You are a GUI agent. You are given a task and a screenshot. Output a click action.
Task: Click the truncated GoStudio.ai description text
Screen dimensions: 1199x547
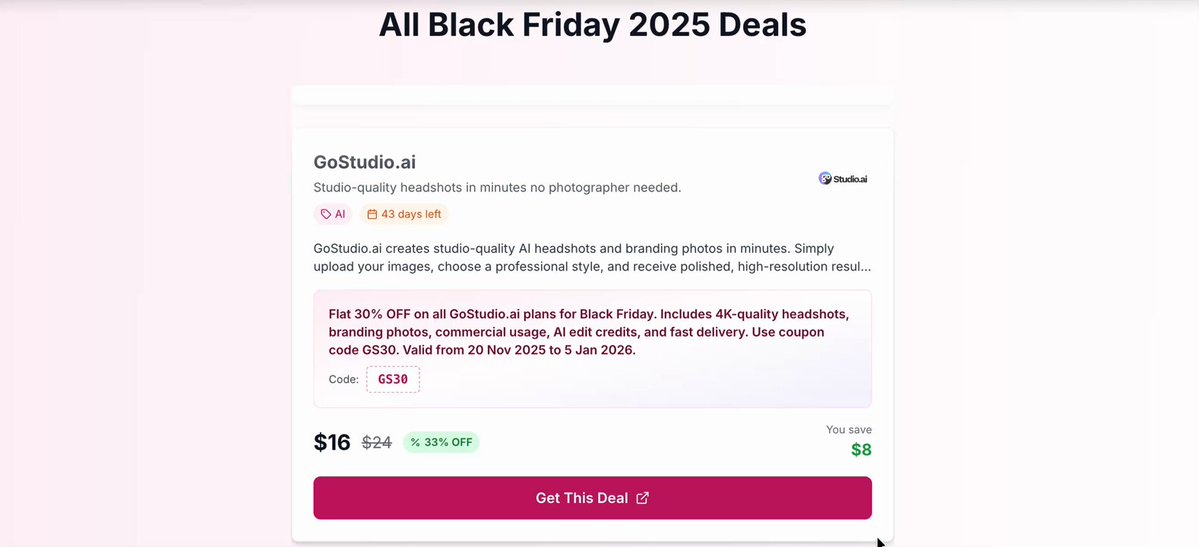[591, 258]
